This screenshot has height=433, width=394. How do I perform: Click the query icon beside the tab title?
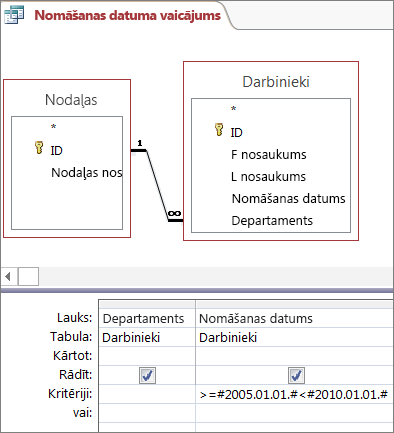(x=14, y=15)
